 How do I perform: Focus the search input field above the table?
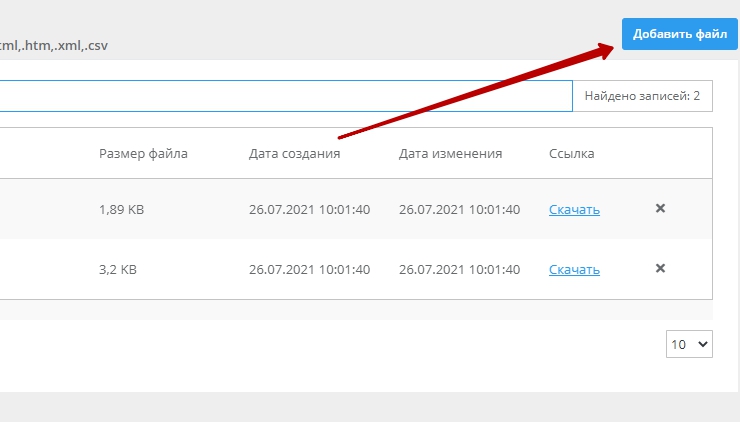280,97
